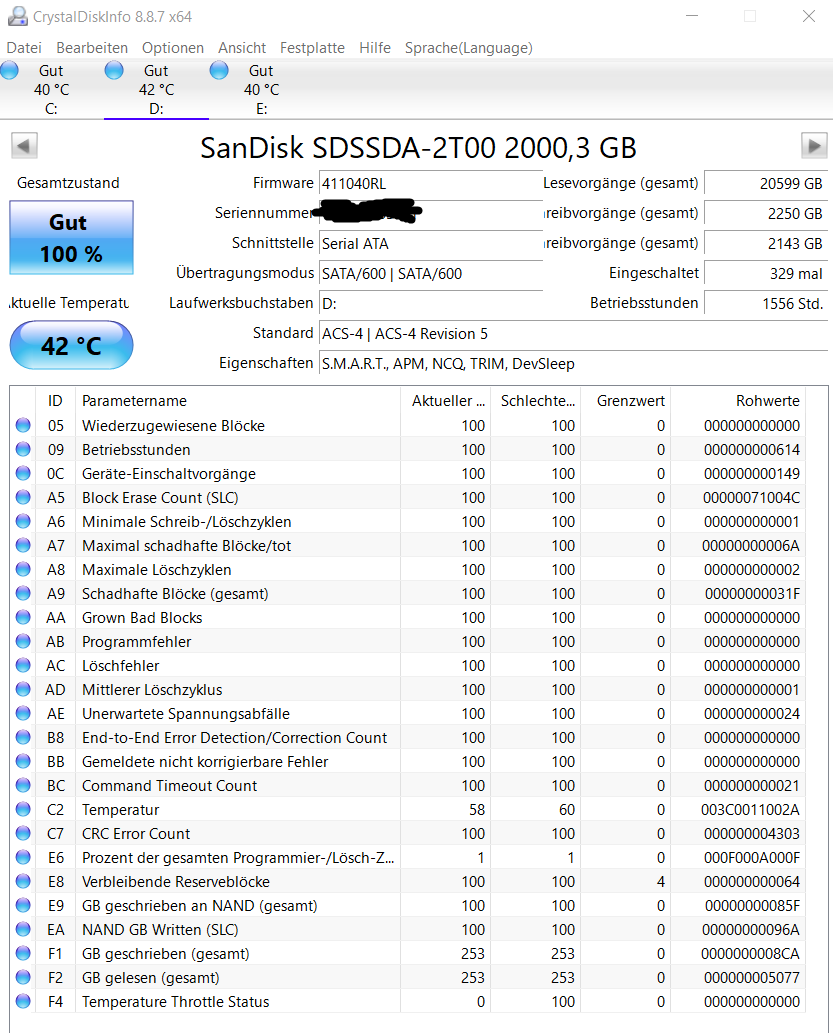Click status icon for GB geschrieben an NAND
833x1033 pixels.
click(23, 905)
